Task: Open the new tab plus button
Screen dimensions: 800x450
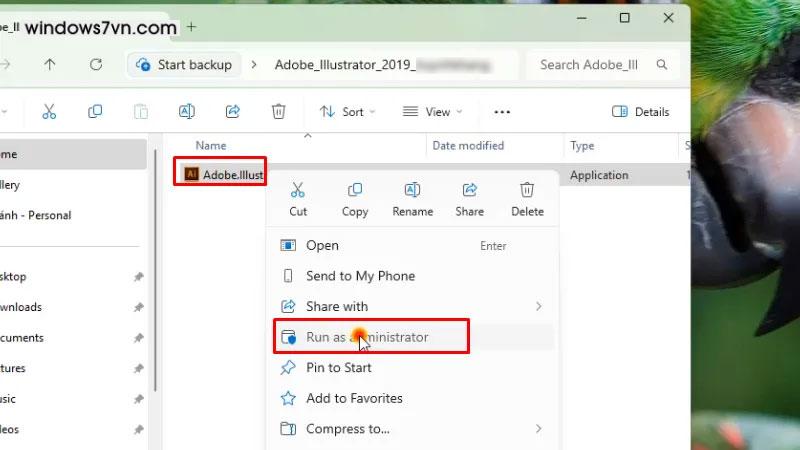Action: [192, 26]
